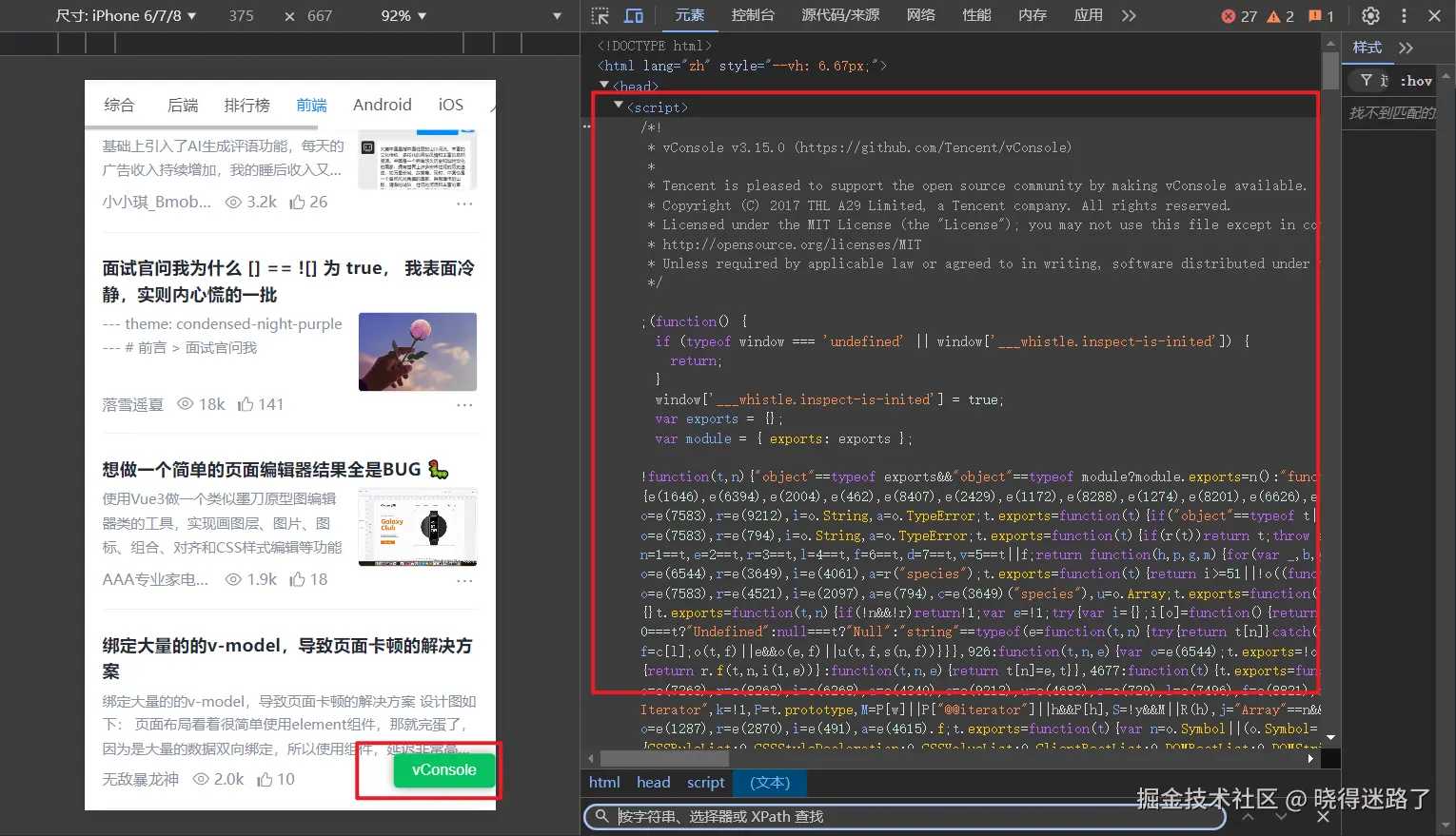Screen dimensions: 1456x836
Task: Switch to the 源代码/来源 tab
Action: click(840, 15)
